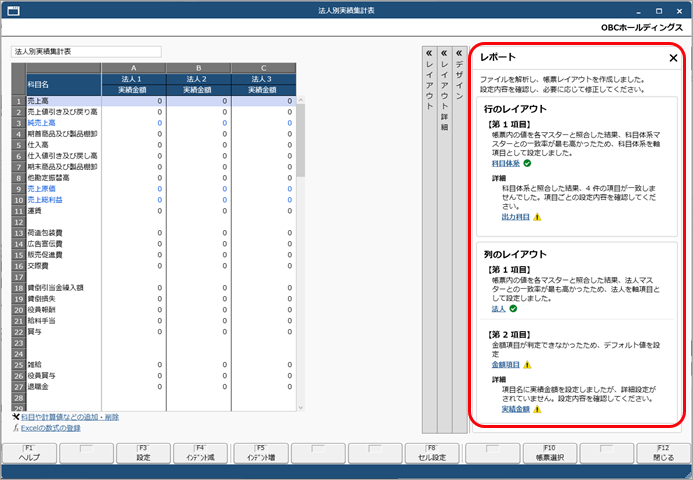693x480 pixels.
Task: Select column header C
Action: point(263,68)
